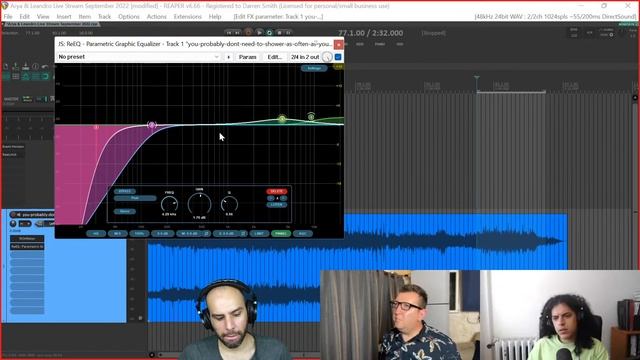Click the 2/4 in 2 out routing button
The width and height of the screenshot is (640, 360).
click(x=305, y=57)
